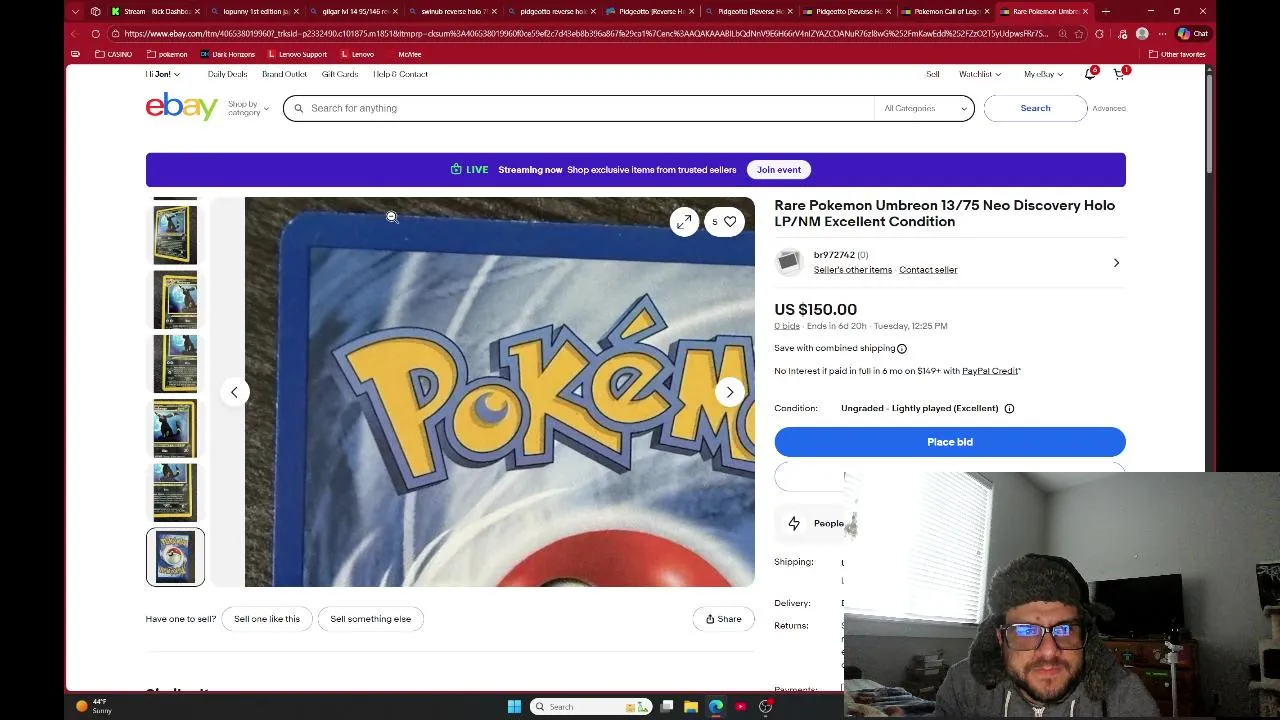This screenshot has height=720, width=1280.
Task: Reload the page with the refresh icon
Action: [x=96, y=34]
